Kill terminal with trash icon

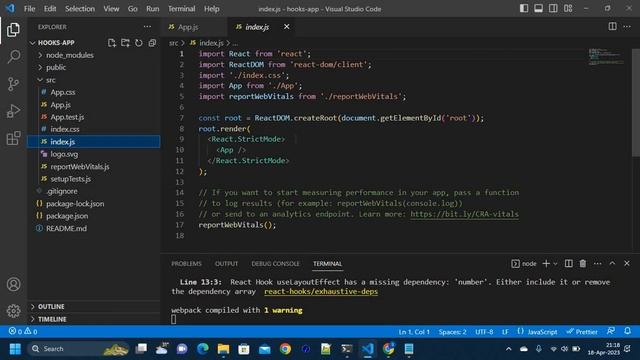click(583, 264)
